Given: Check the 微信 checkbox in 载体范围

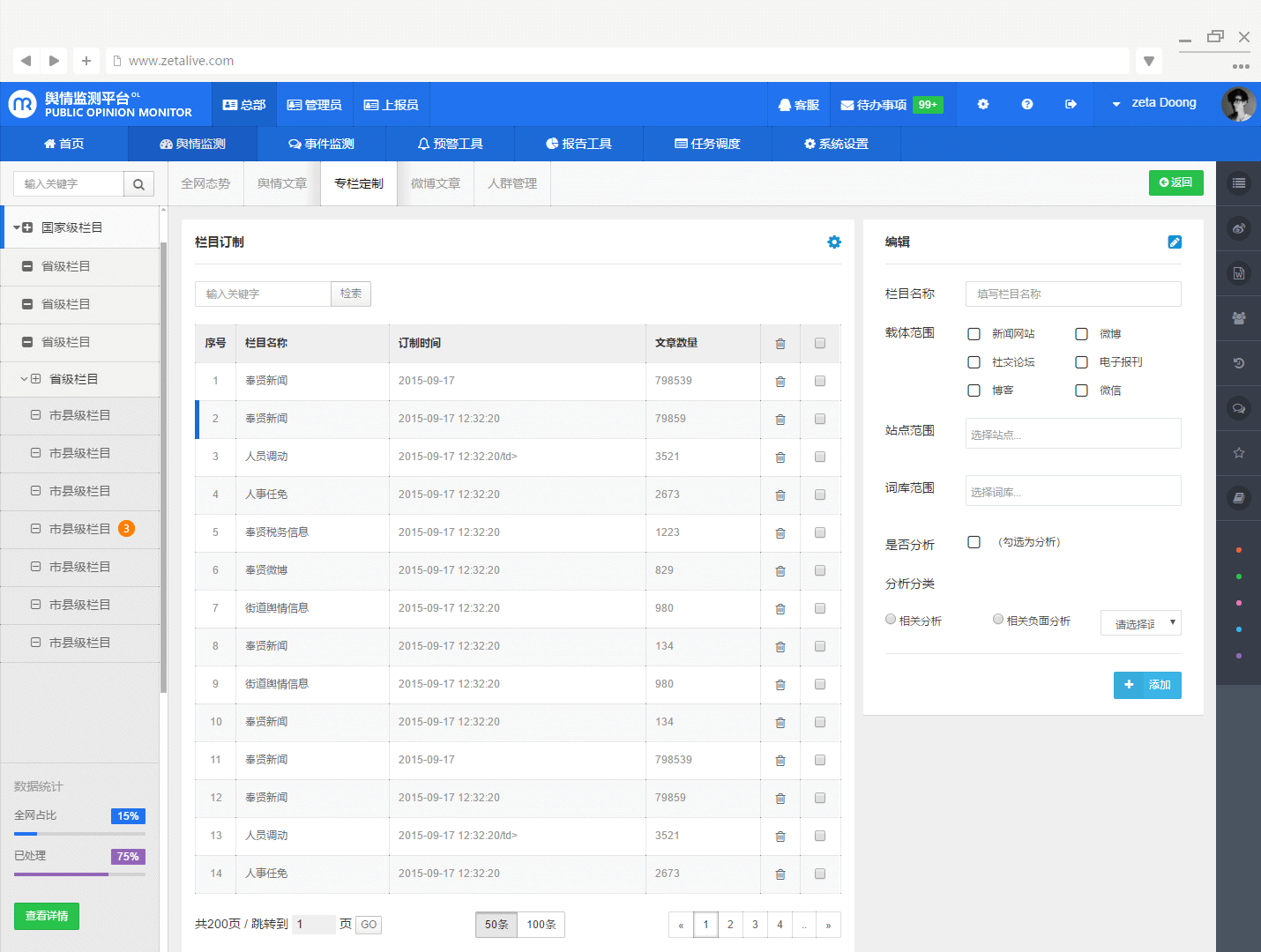Looking at the screenshot, I should point(1081,390).
